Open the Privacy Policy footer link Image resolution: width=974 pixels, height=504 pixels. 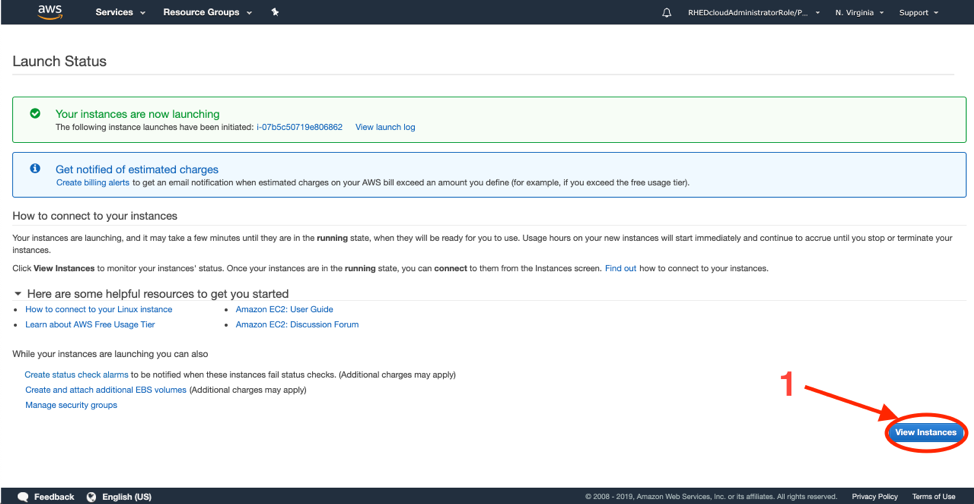874,497
